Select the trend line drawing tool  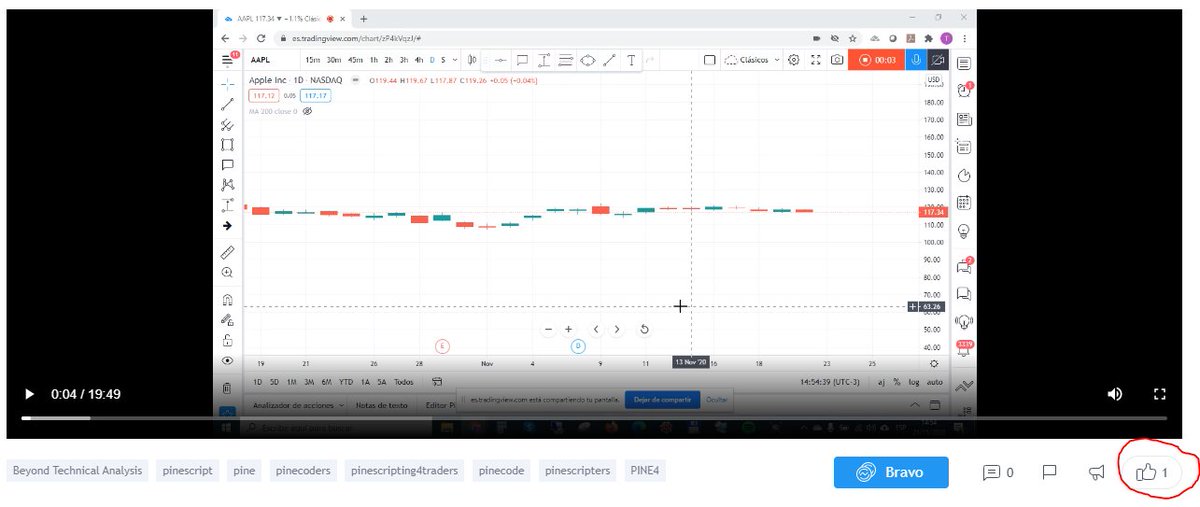(228, 103)
